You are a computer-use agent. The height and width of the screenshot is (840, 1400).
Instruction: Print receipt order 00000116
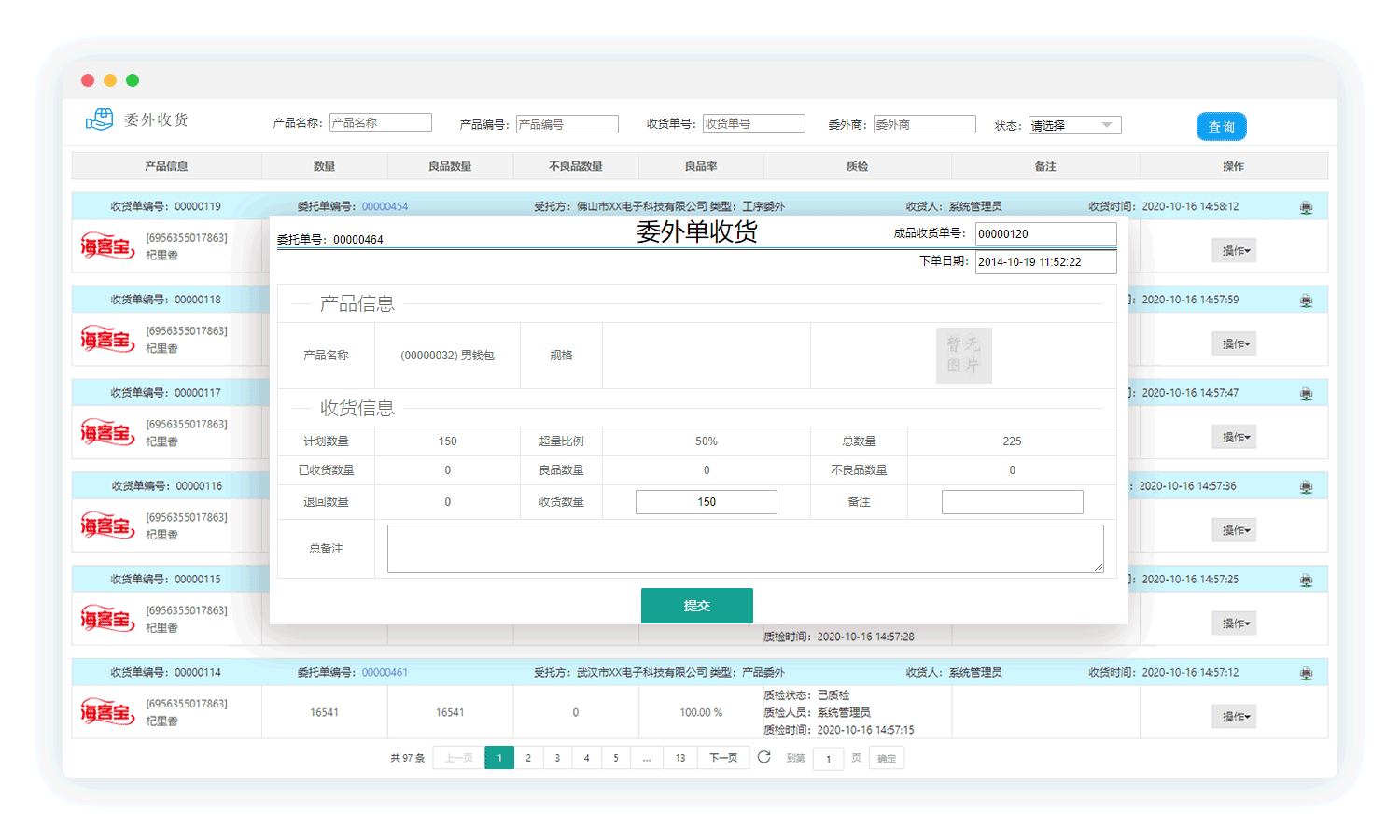tap(1306, 487)
